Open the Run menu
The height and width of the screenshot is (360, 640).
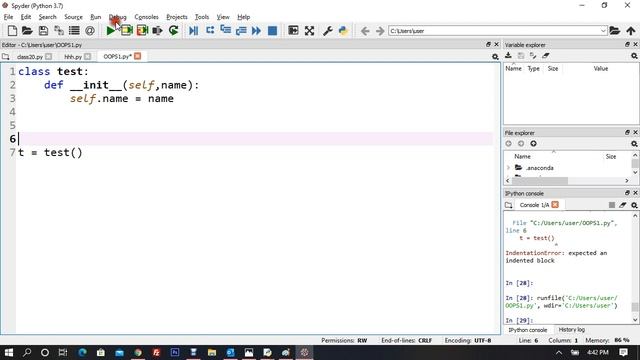click(96, 17)
